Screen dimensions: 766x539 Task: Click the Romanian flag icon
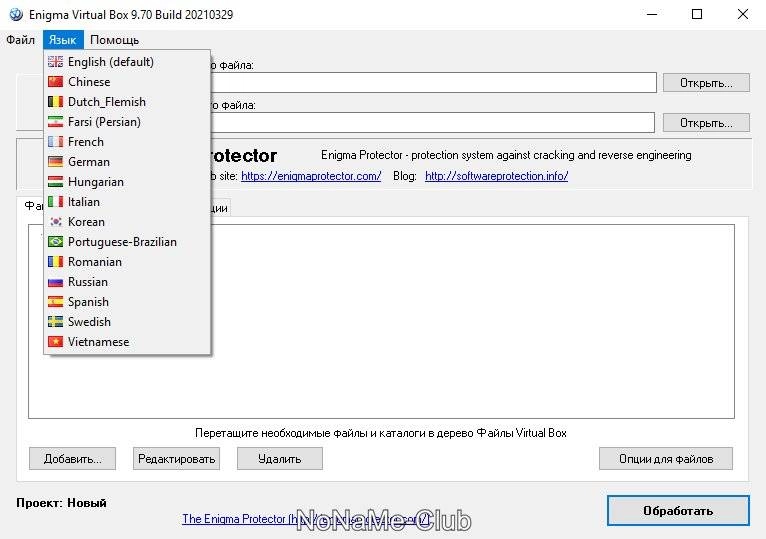click(x=55, y=262)
